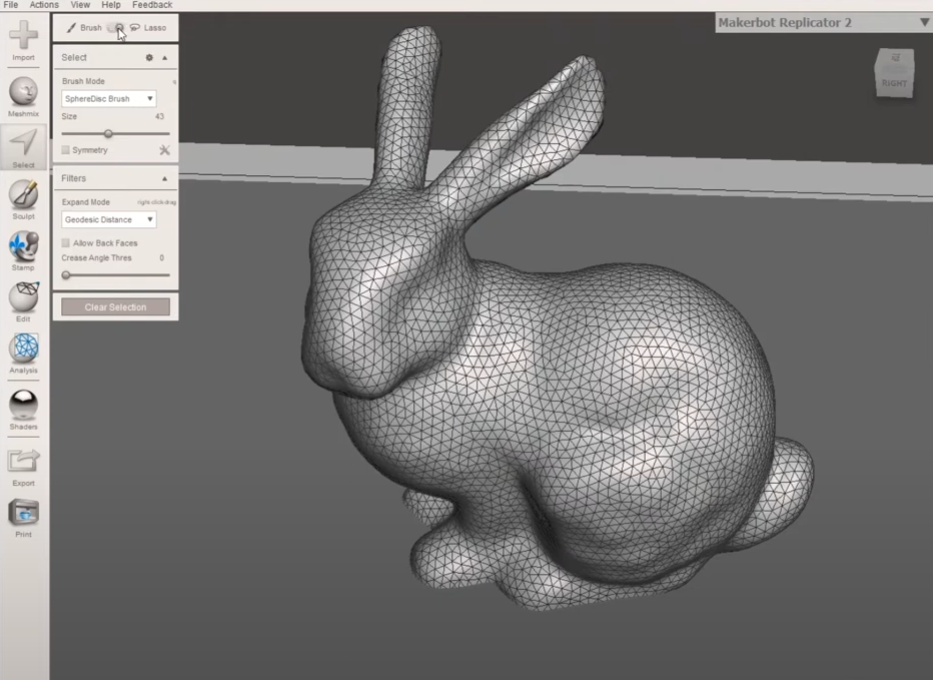Open the Actions menu
Image resolution: width=933 pixels, height=680 pixels.
(44, 5)
